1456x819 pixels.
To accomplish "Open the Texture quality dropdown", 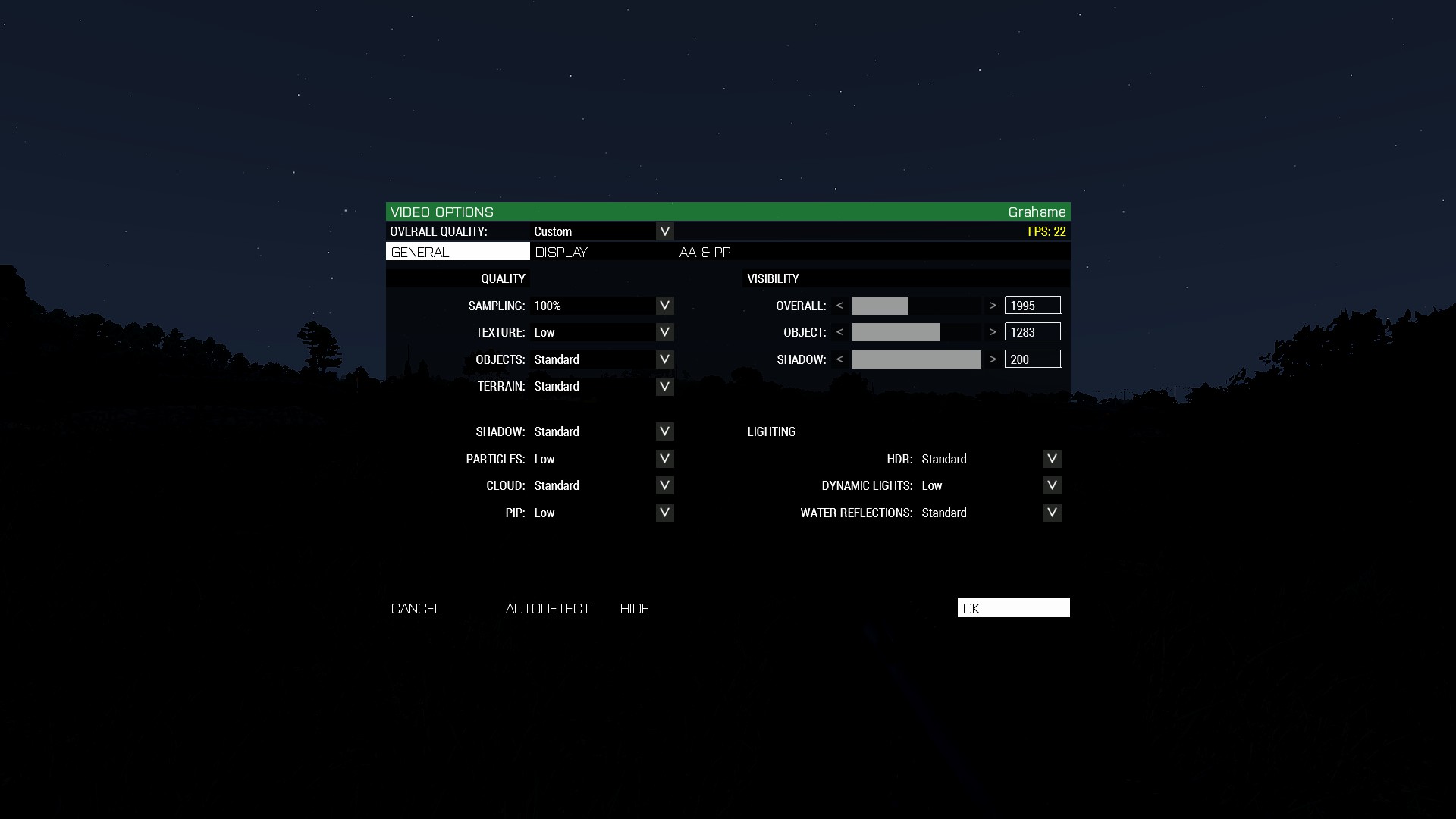I will (x=664, y=332).
